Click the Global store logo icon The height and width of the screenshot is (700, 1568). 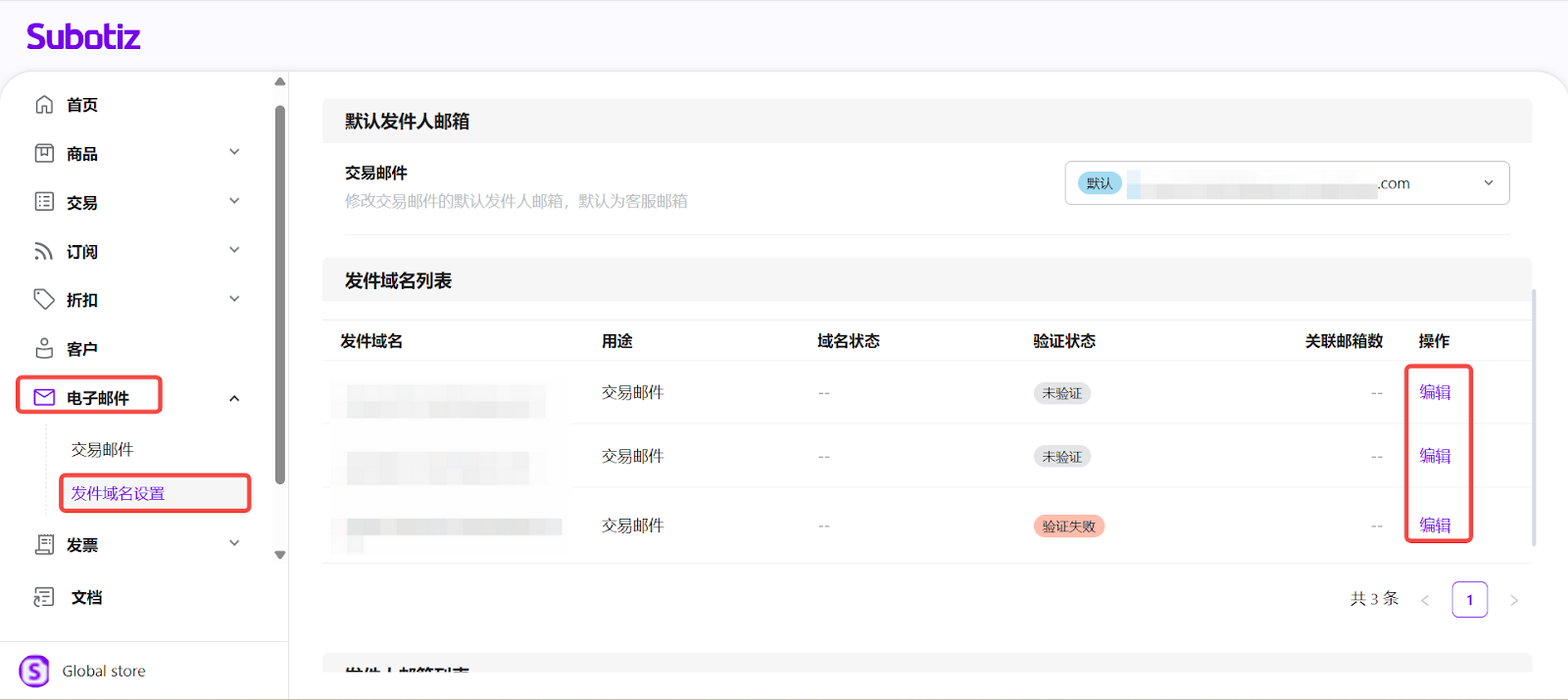[x=34, y=671]
